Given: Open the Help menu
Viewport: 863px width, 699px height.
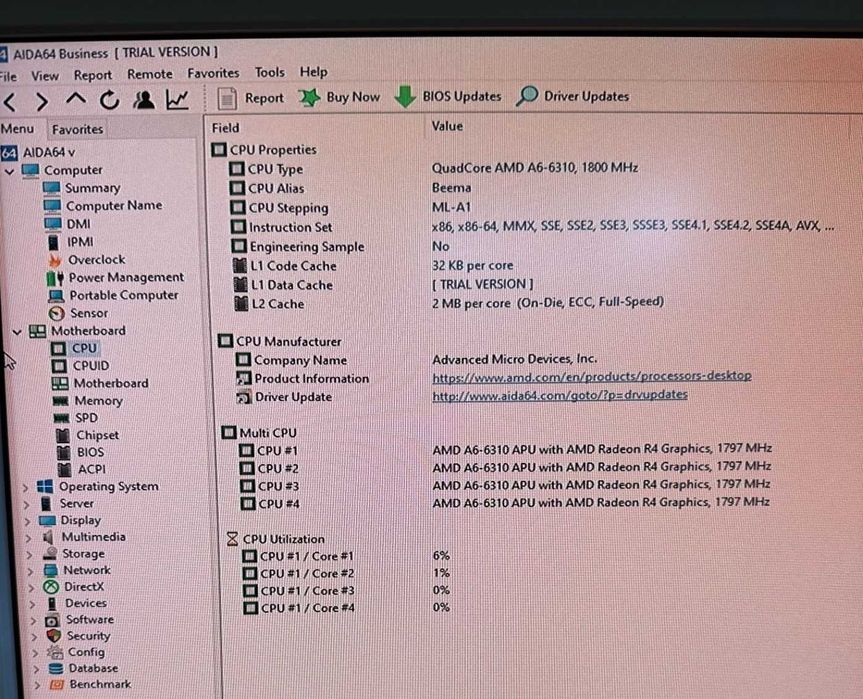Looking at the screenshot, I should (313, 72).
